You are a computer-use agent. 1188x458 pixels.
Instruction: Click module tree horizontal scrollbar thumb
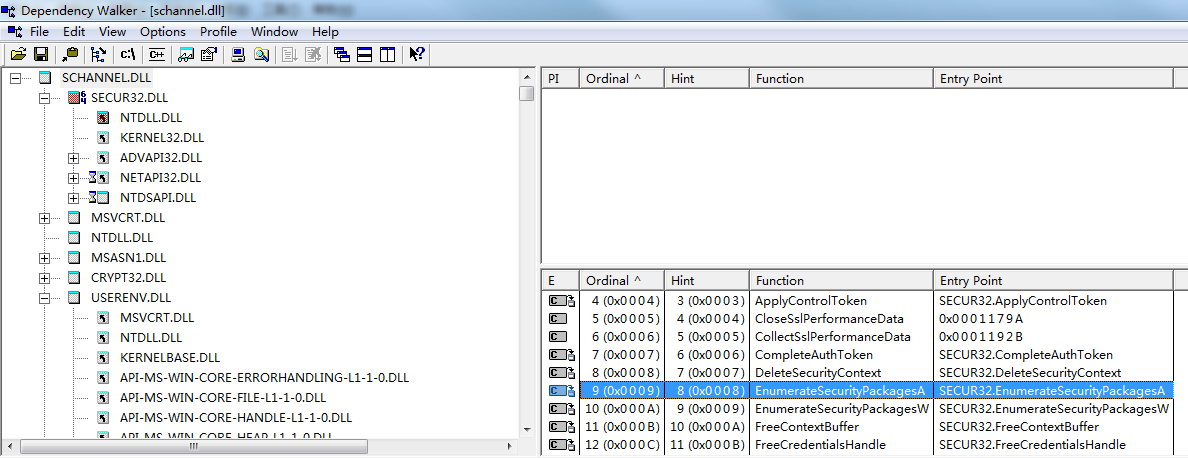(192, 446)
